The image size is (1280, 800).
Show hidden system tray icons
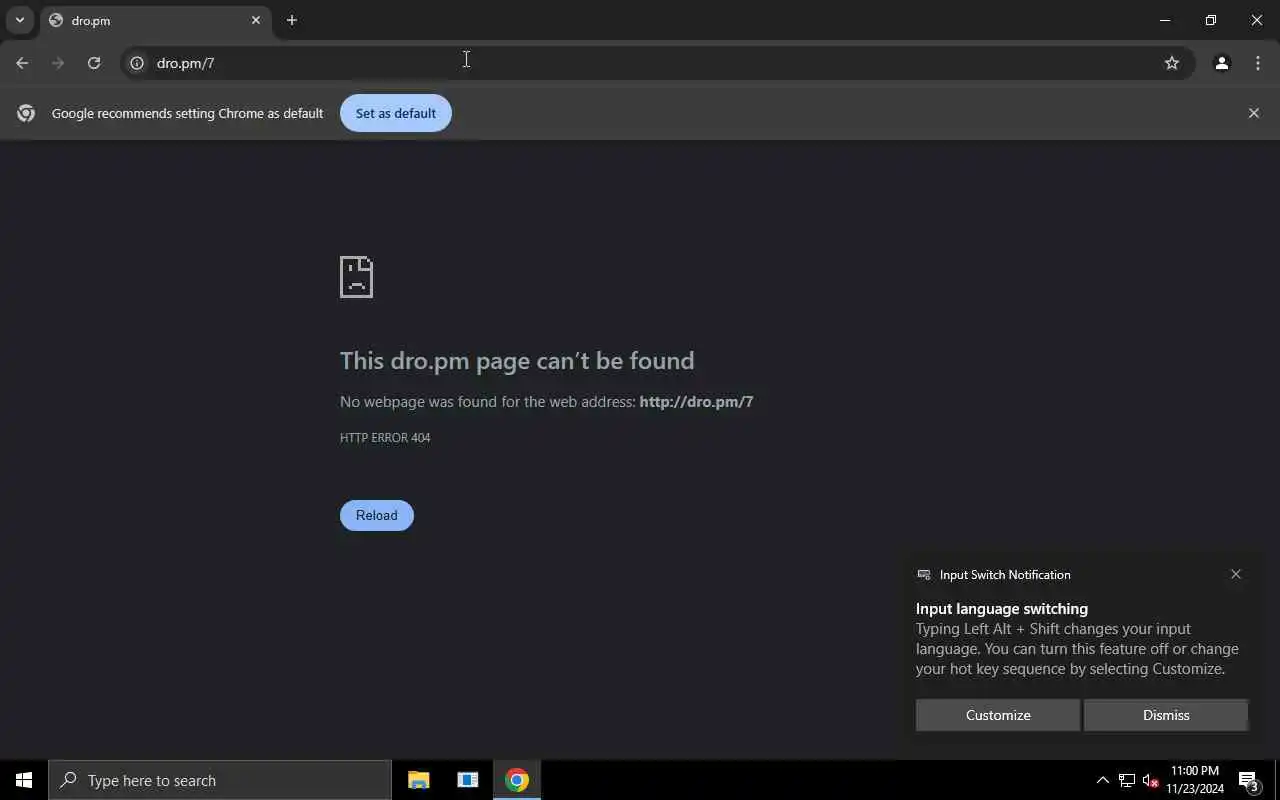click(x=1102, y=780)
